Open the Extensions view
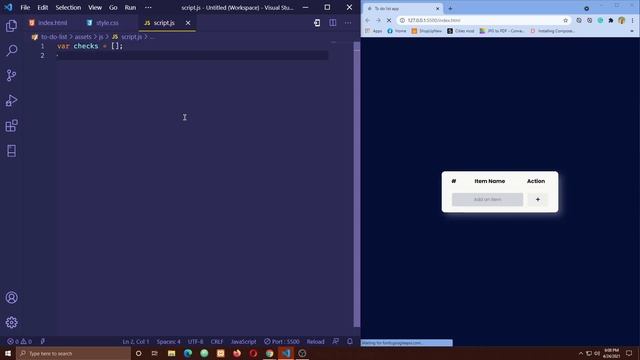 tap(11, 126)
